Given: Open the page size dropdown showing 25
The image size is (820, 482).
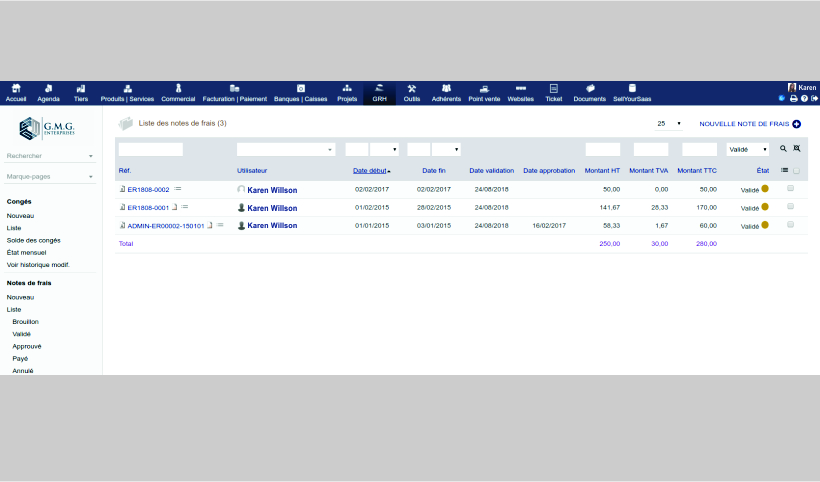Looking at the screenshot, I should pos(669,124).
